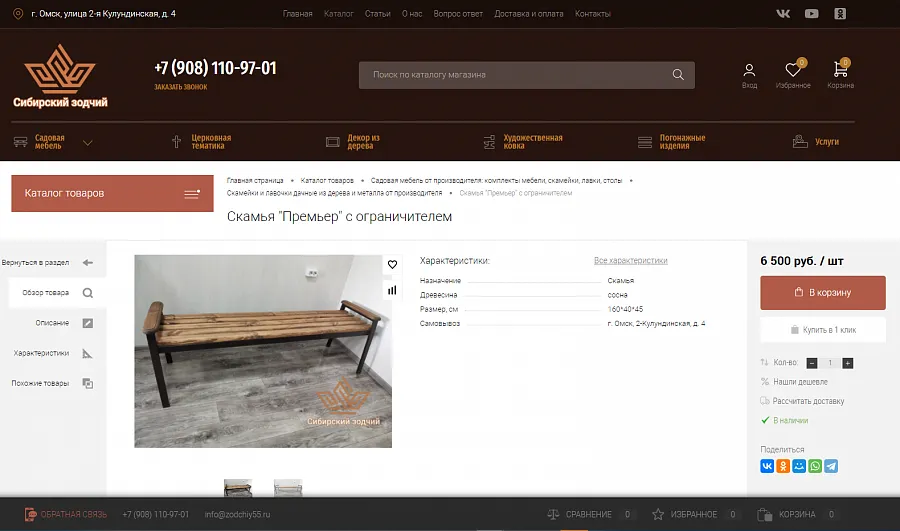Click the info@zodchiy55.ru email
900x531 pixels.
pos(237,514)
